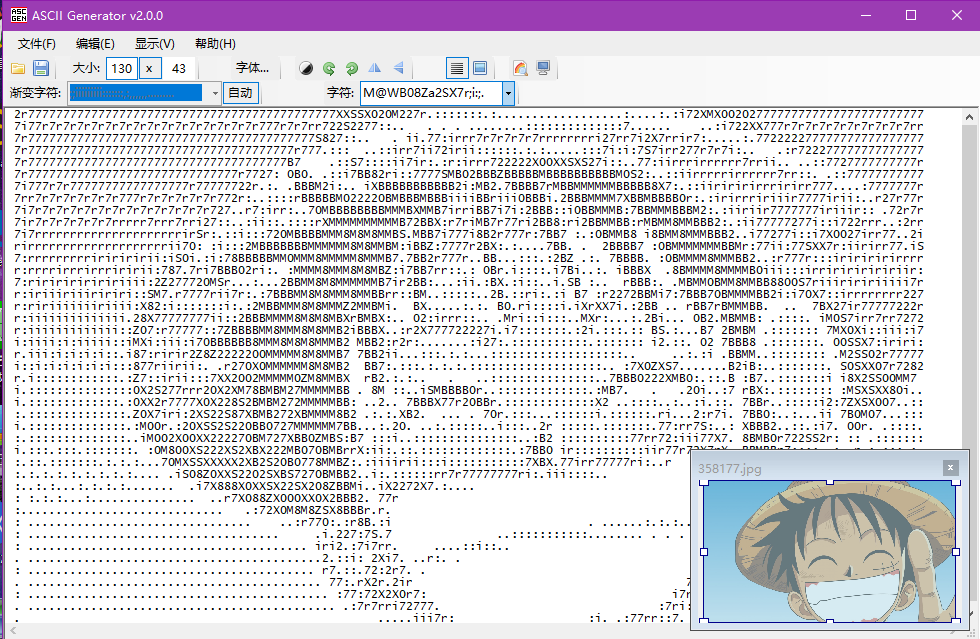Viewport: 980px width, 639px height.
Task: Open the 字符 character set dropdown
Action: pyautogui.click(x=509, y=91)
